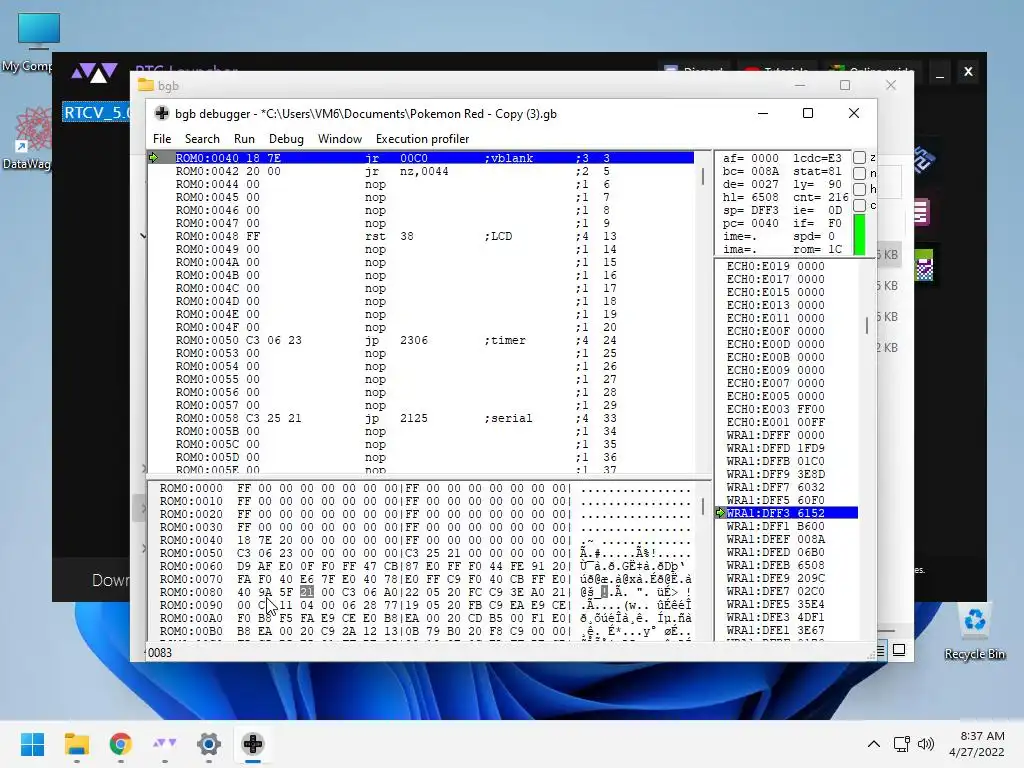Click the bgb folder icon in Explorer title
Viewport: 1024px width, 768px height.
tap(146, 86)
